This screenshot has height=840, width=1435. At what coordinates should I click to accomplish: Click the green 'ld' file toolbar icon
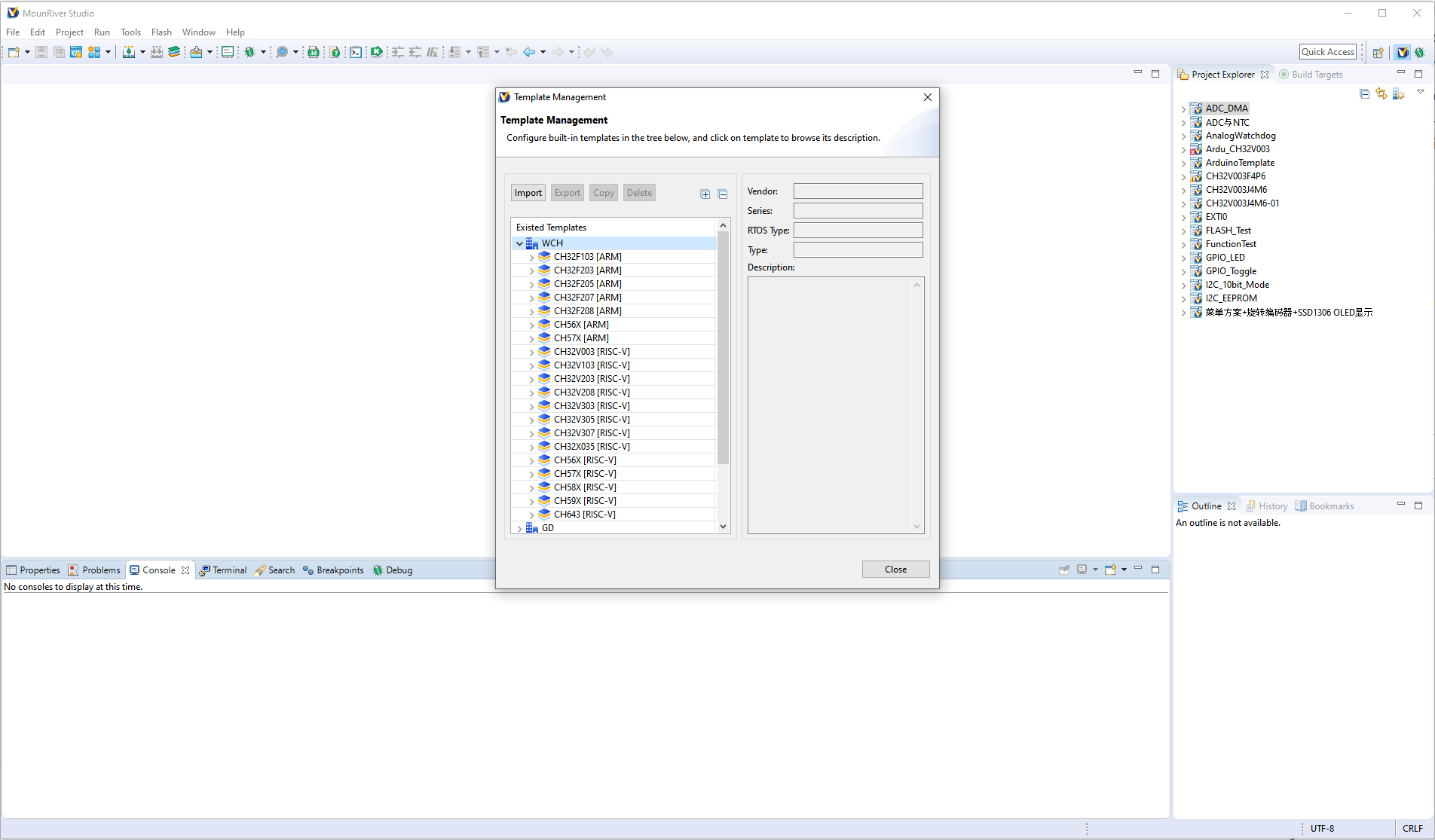314,52
